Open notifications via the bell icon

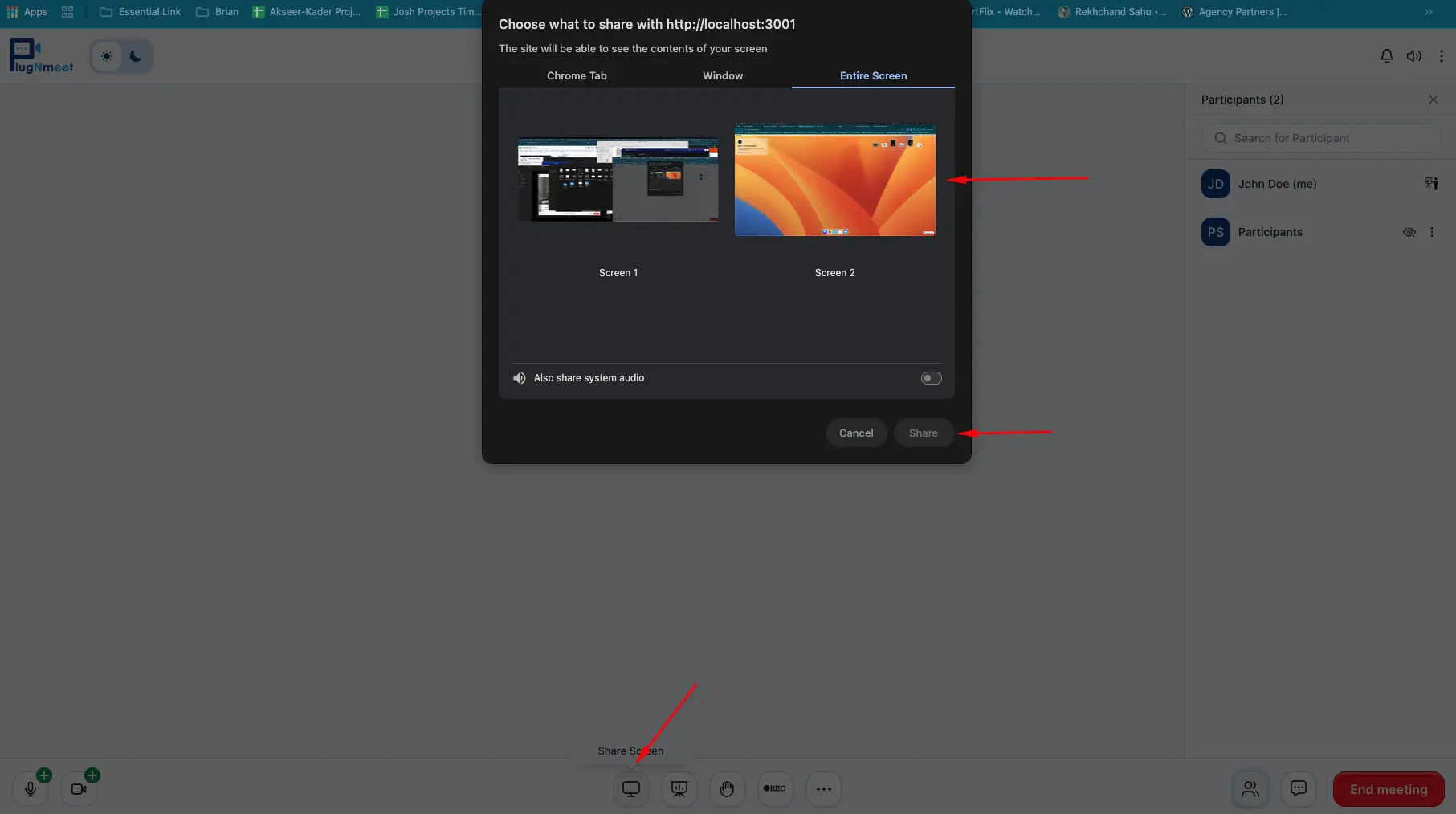click(x=1386, y=55)
